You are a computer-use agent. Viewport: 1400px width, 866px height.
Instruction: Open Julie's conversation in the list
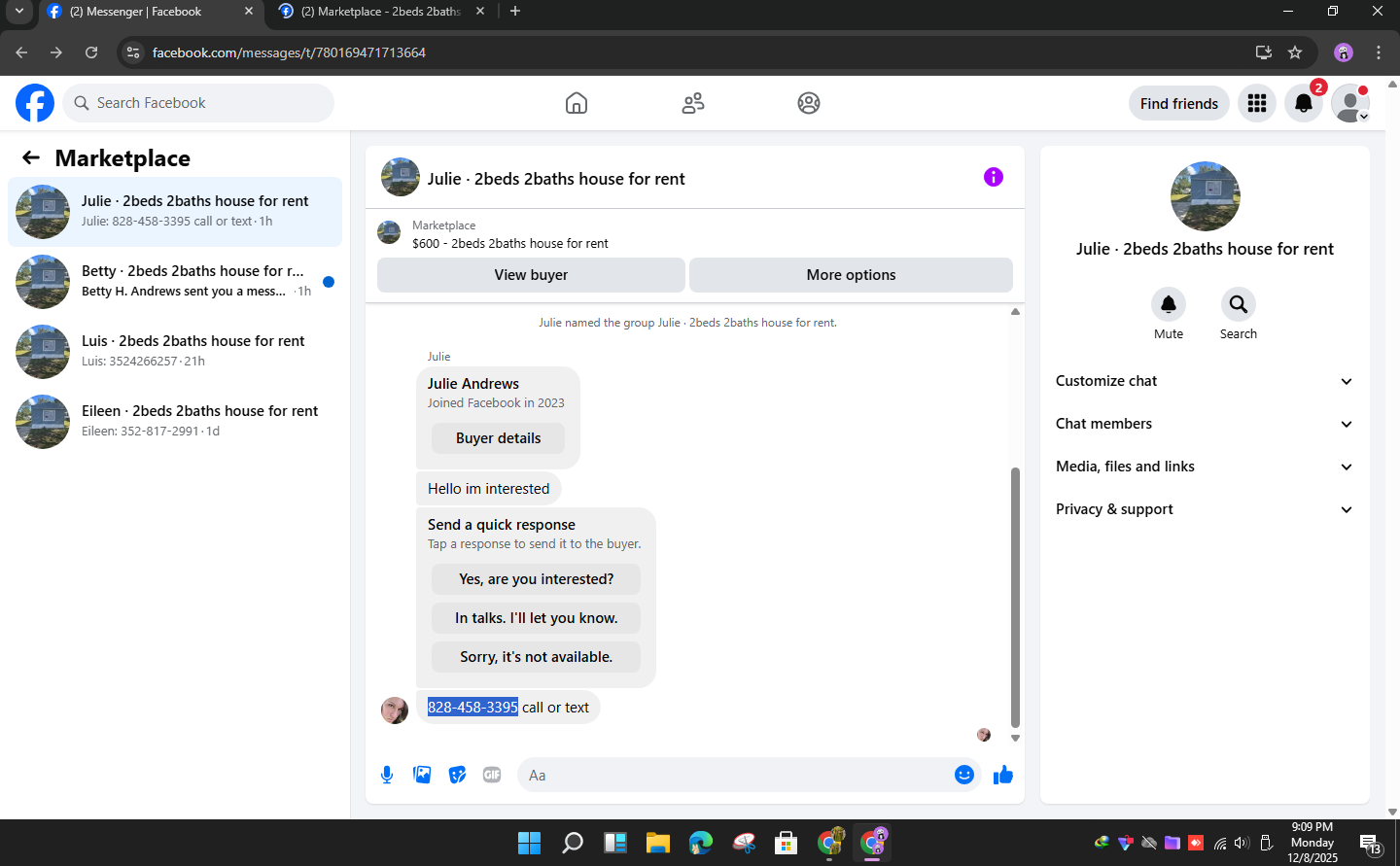(x=175, y=212)
